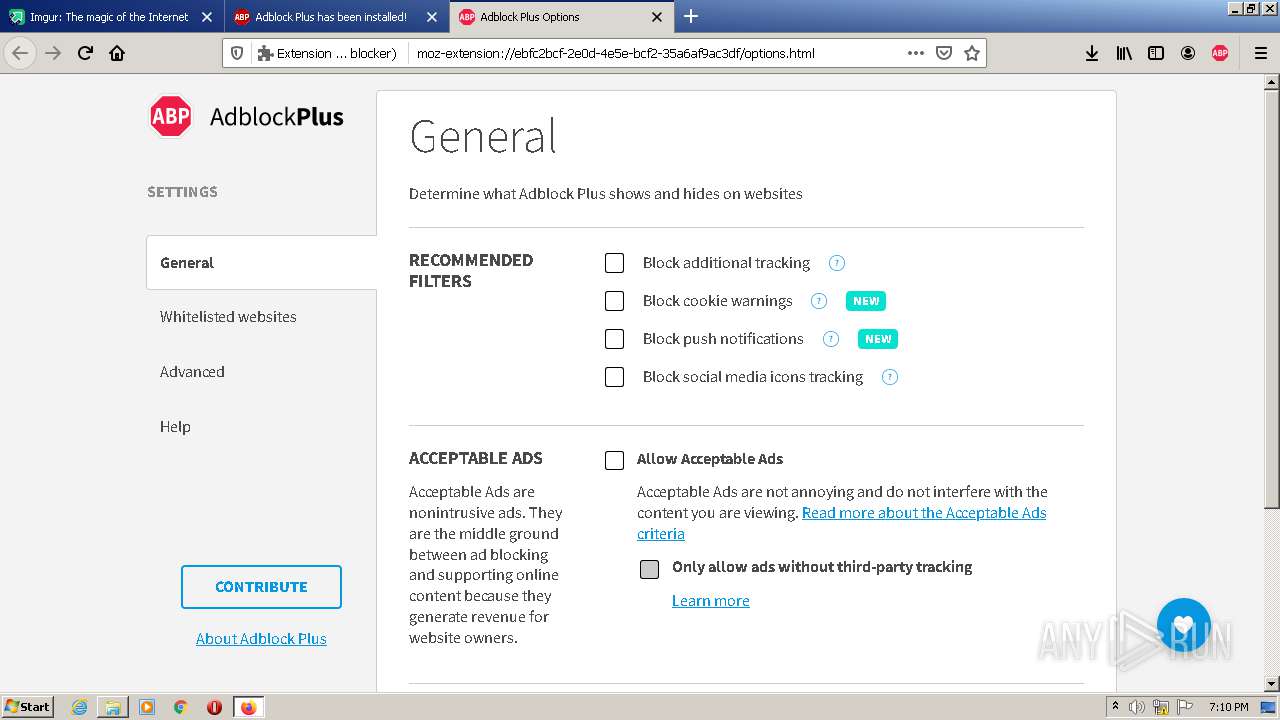Open Advanced settings section
This screenshot has width=1280, height=720.
(192, 372)
